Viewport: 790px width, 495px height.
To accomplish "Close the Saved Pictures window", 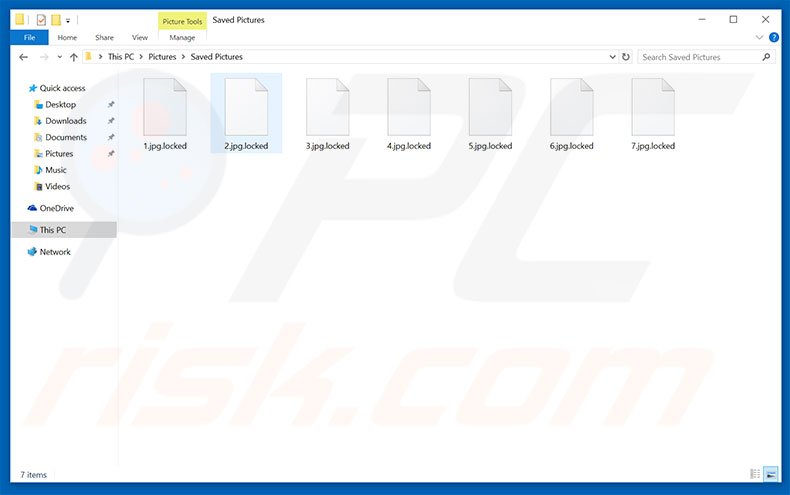I will [x=765, y=20].
